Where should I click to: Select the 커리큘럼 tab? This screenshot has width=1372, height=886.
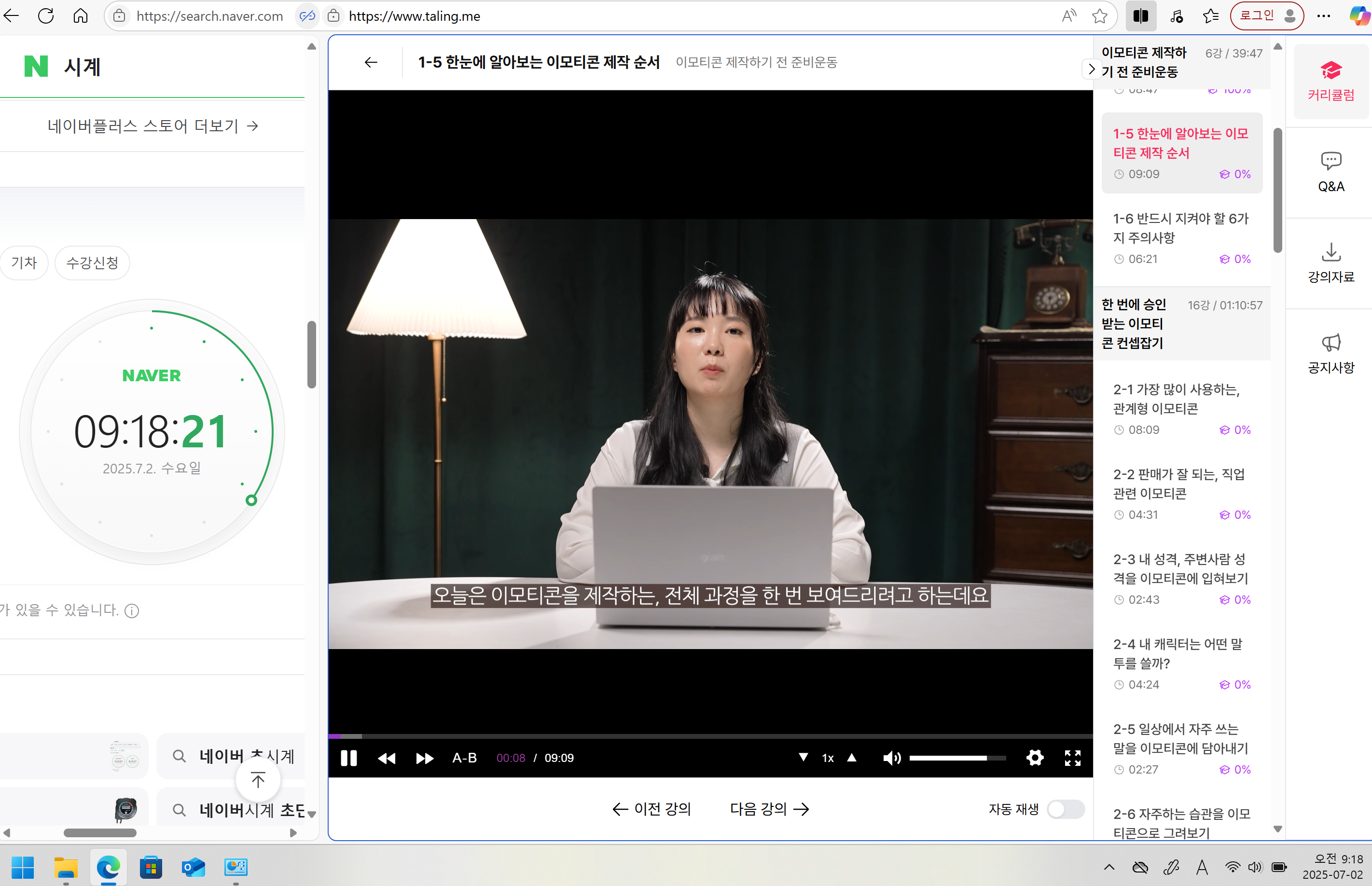(x=1330, y=81)
